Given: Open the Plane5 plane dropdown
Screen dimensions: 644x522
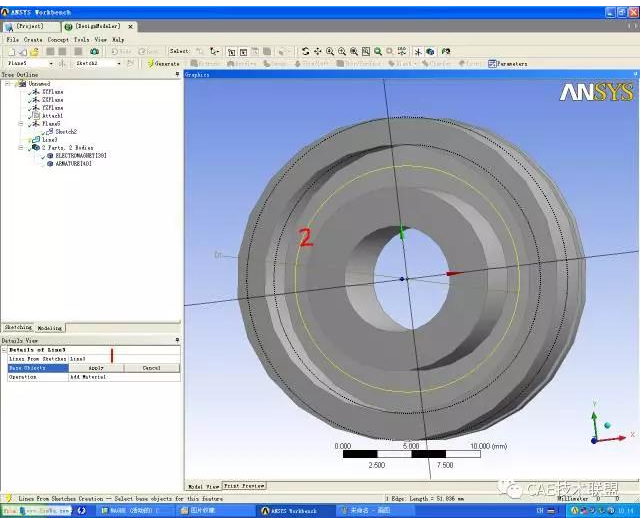Looking at the screenshot, I should point(51,64).
